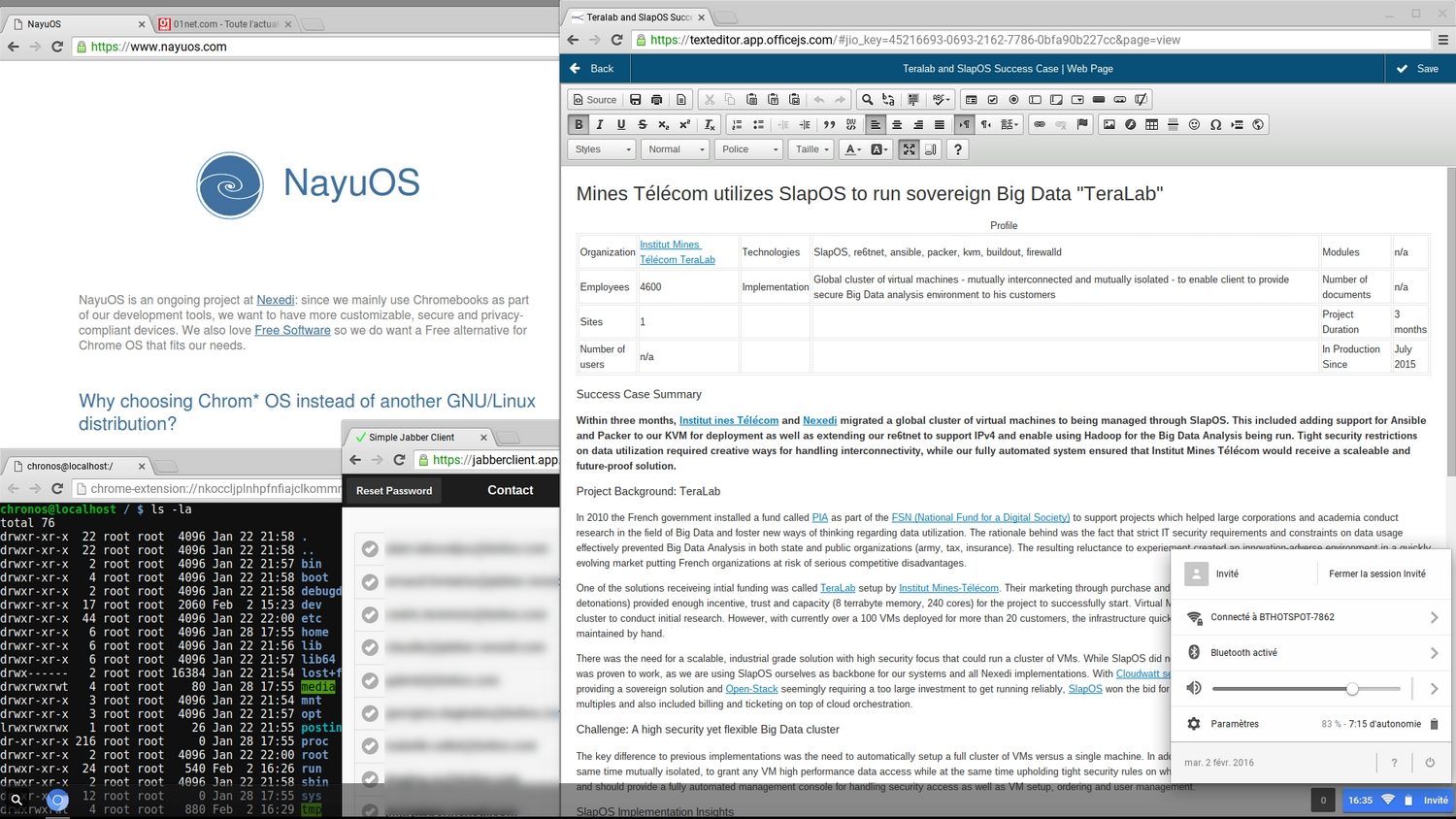This screenshot has width=1456, height=819.
Task: Open the Background Color dropdown
Action: tap(879, 149)
